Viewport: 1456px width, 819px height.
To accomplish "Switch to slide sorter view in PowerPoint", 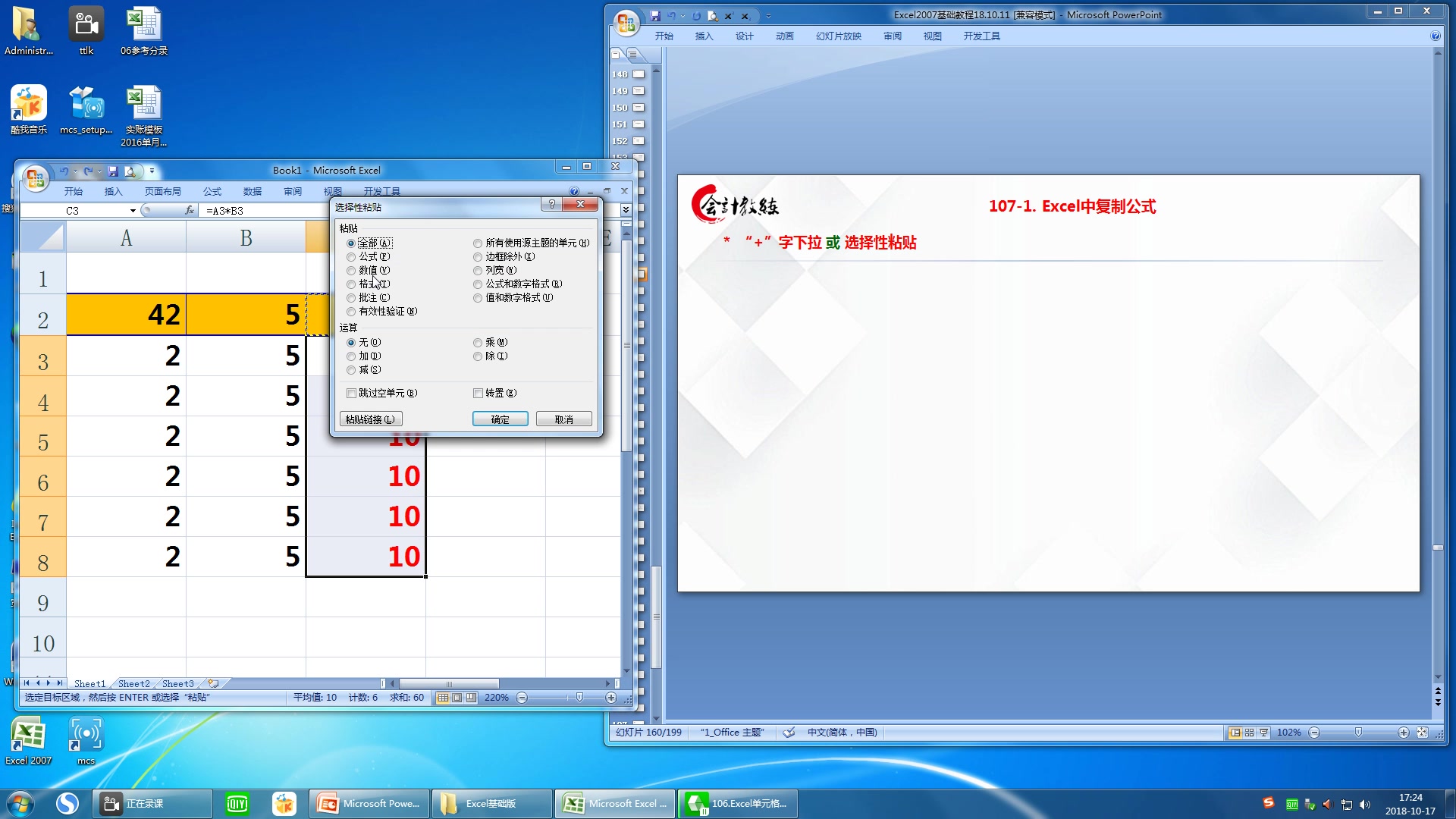I will tap(1249, 733).
